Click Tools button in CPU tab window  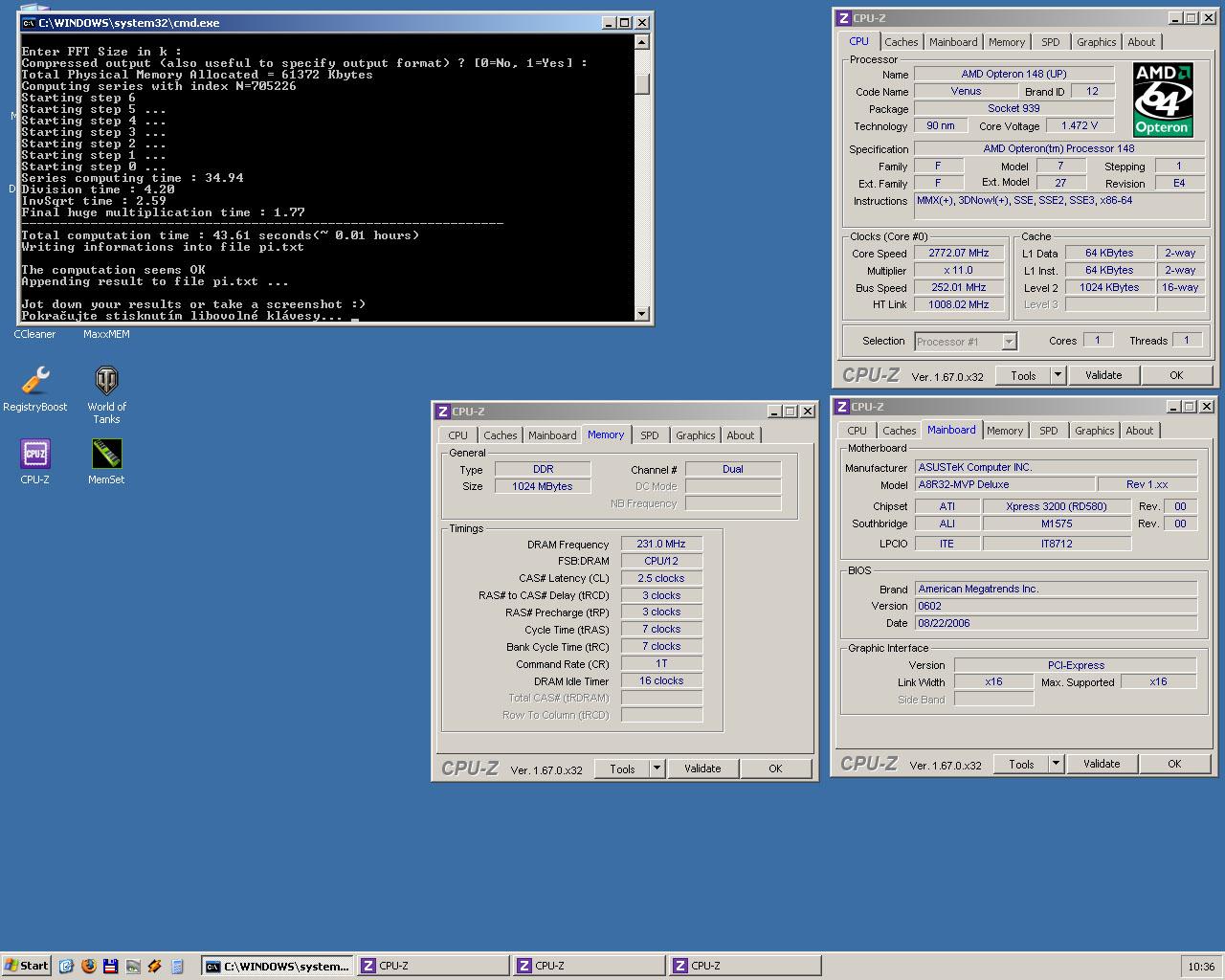[x=1023, y=375]
